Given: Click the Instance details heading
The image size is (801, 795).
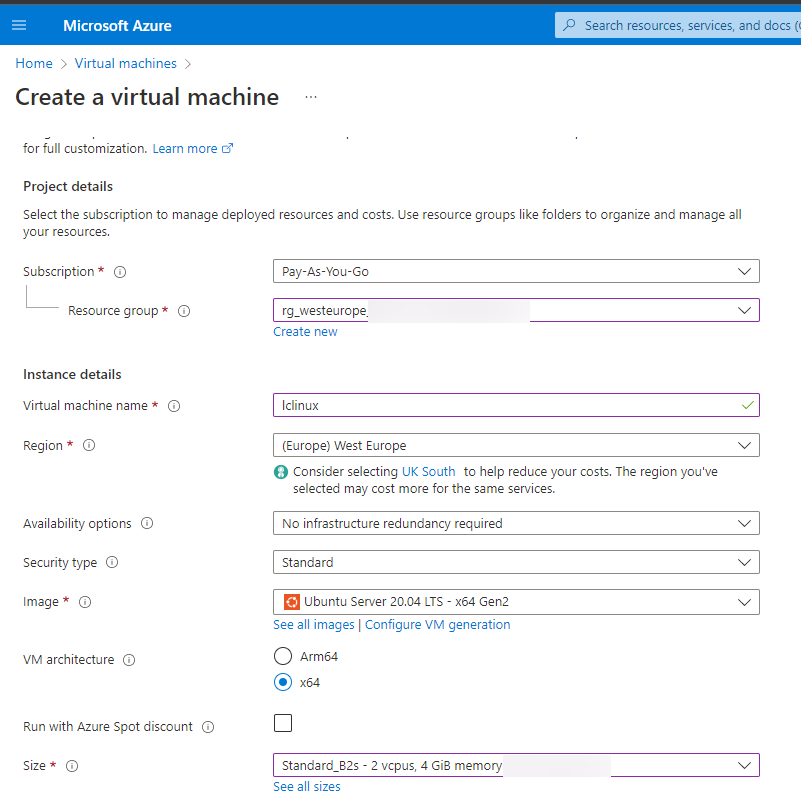Looking at the screenshot, I should (72, 375).
